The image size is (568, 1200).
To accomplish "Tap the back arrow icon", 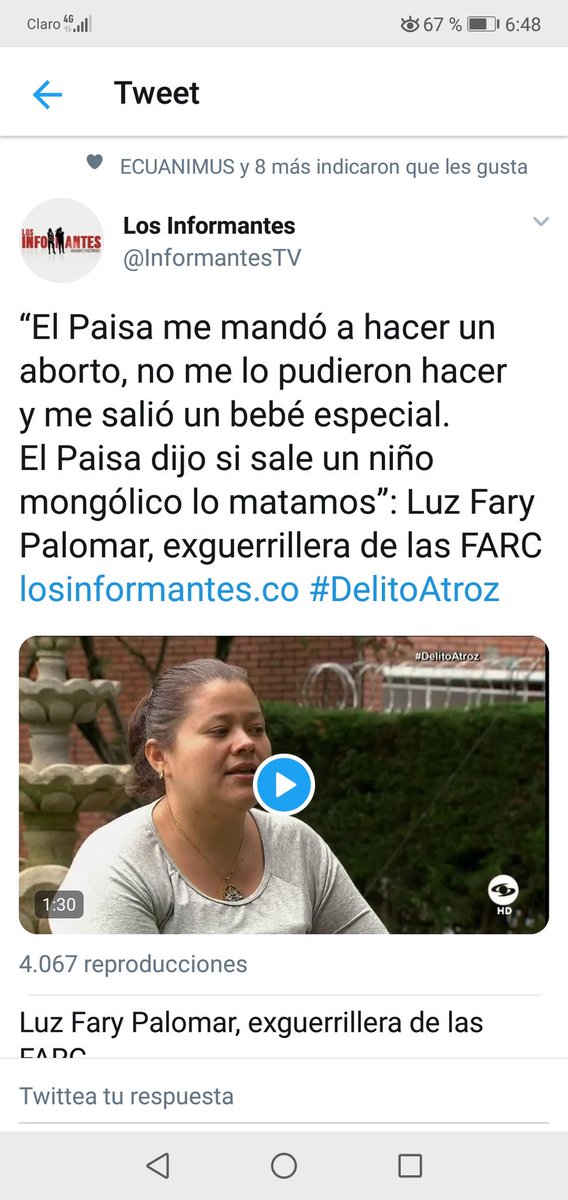I will click(x=47, y=95).
